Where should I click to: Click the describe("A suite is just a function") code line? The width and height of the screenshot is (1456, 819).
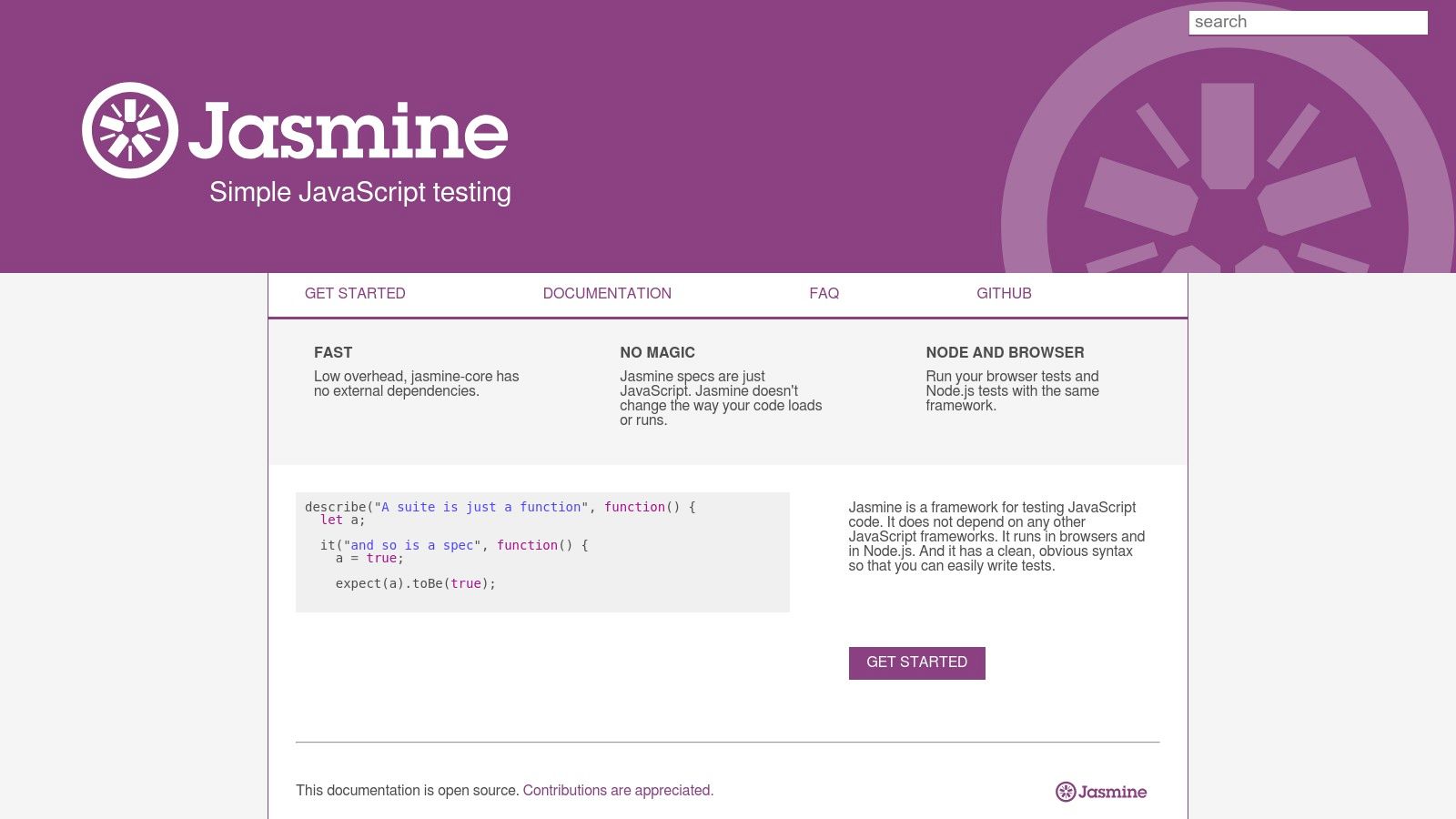click(500, 507)
